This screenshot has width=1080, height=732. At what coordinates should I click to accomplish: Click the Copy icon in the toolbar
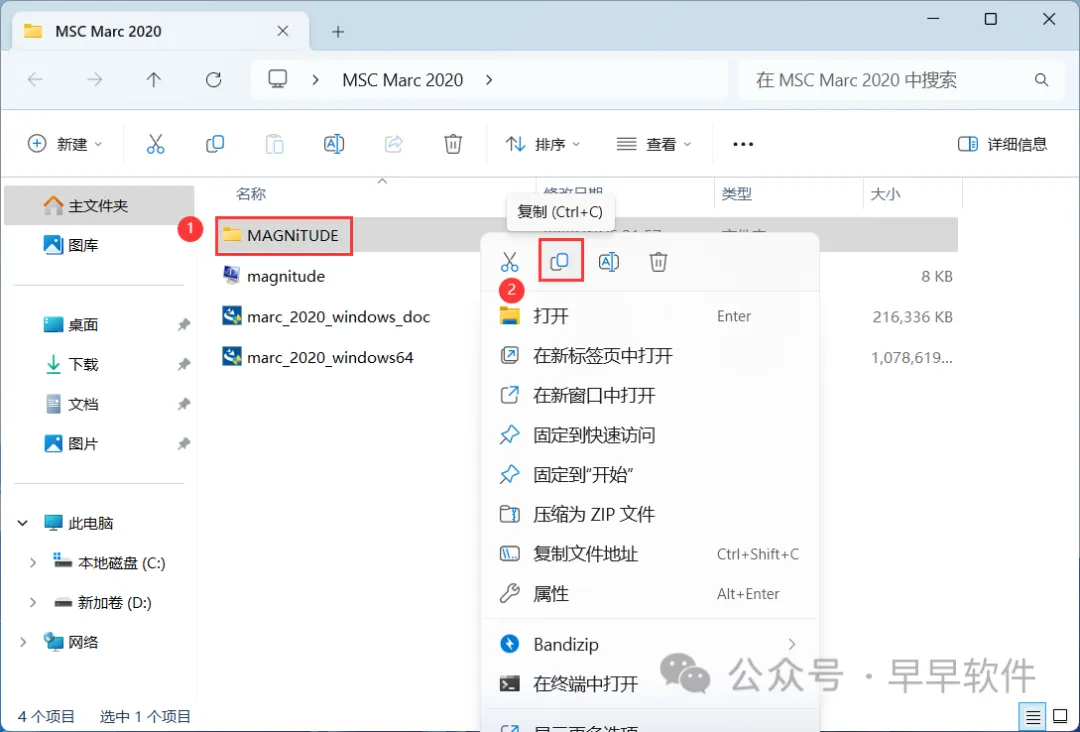[215, 144]
